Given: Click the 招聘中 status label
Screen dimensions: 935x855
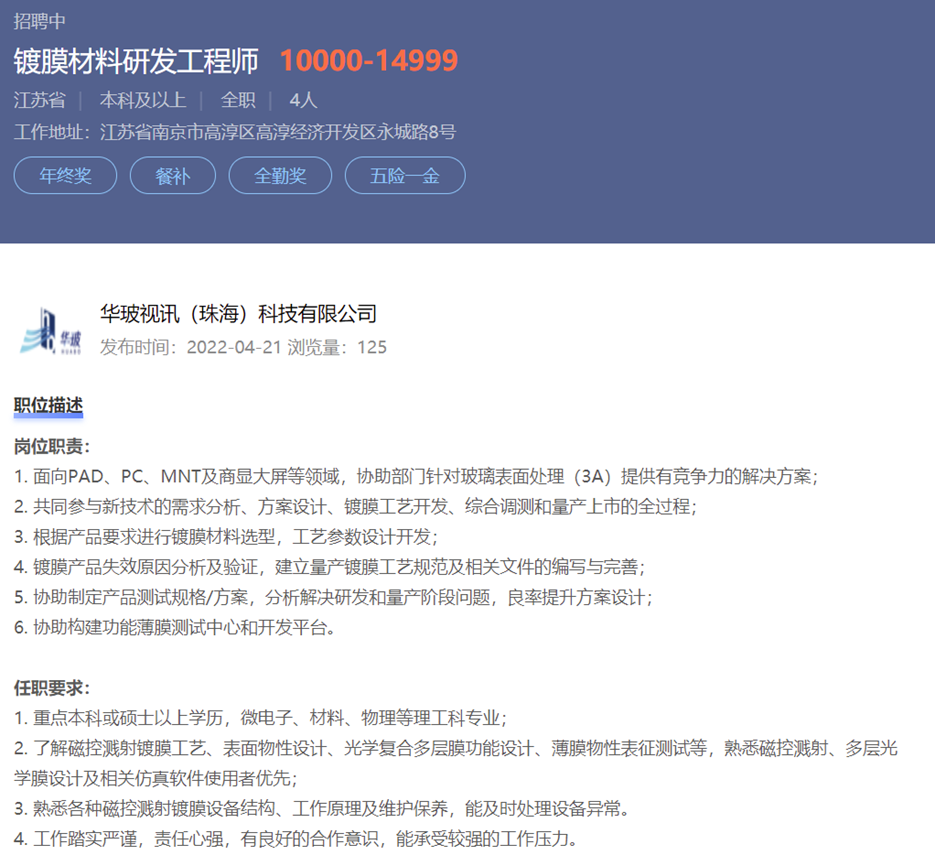Looking at the screenshot, I should (39, 21).
